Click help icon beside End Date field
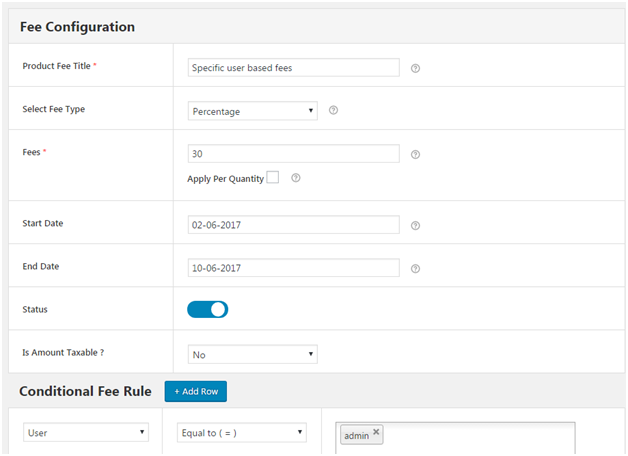 click(x=415, y=269)
